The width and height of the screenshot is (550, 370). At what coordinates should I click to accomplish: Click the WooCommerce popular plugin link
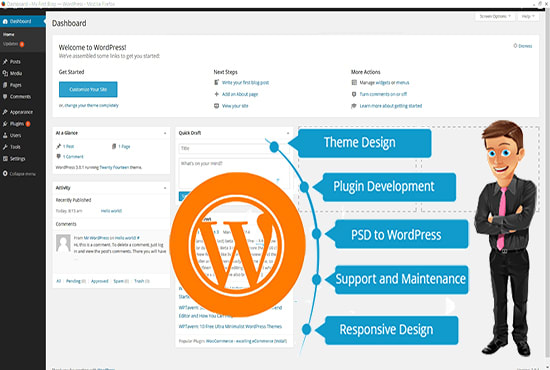pos(246,341)
